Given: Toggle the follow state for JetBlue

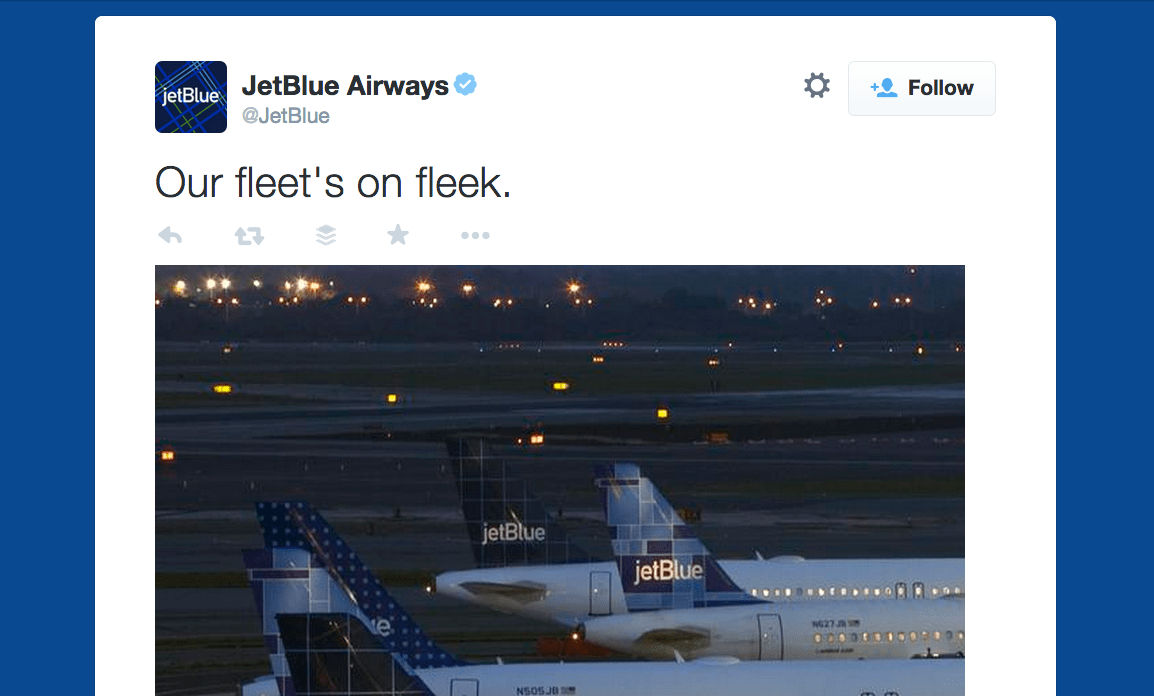Looking at the screenshot, I should click(x=921, y=87).
